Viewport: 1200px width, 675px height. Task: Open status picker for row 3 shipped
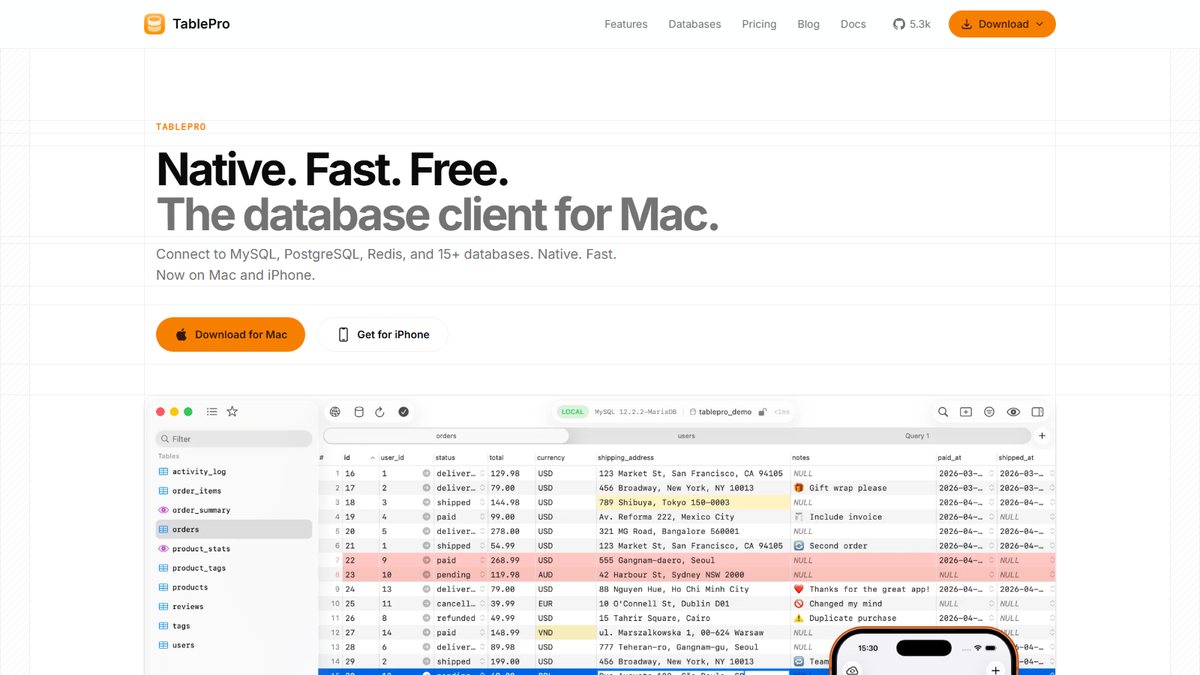[x=482, y=502]
